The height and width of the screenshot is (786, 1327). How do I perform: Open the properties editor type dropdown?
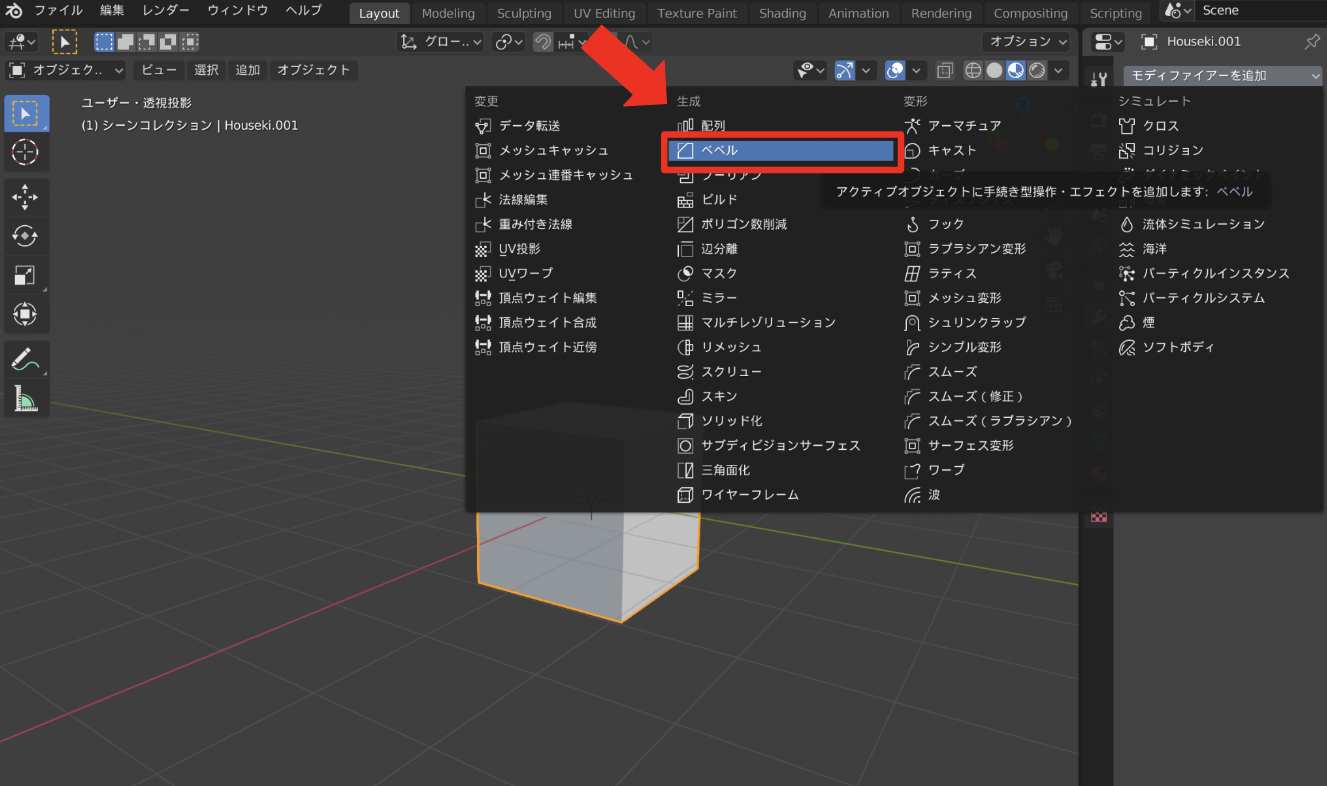coord(1109,42)
